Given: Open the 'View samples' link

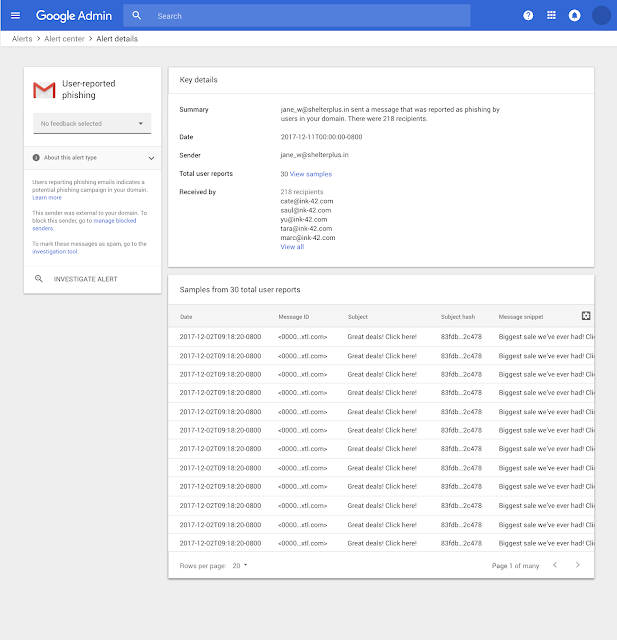Looking at the screenshot, I should click(x=310, y=174).
